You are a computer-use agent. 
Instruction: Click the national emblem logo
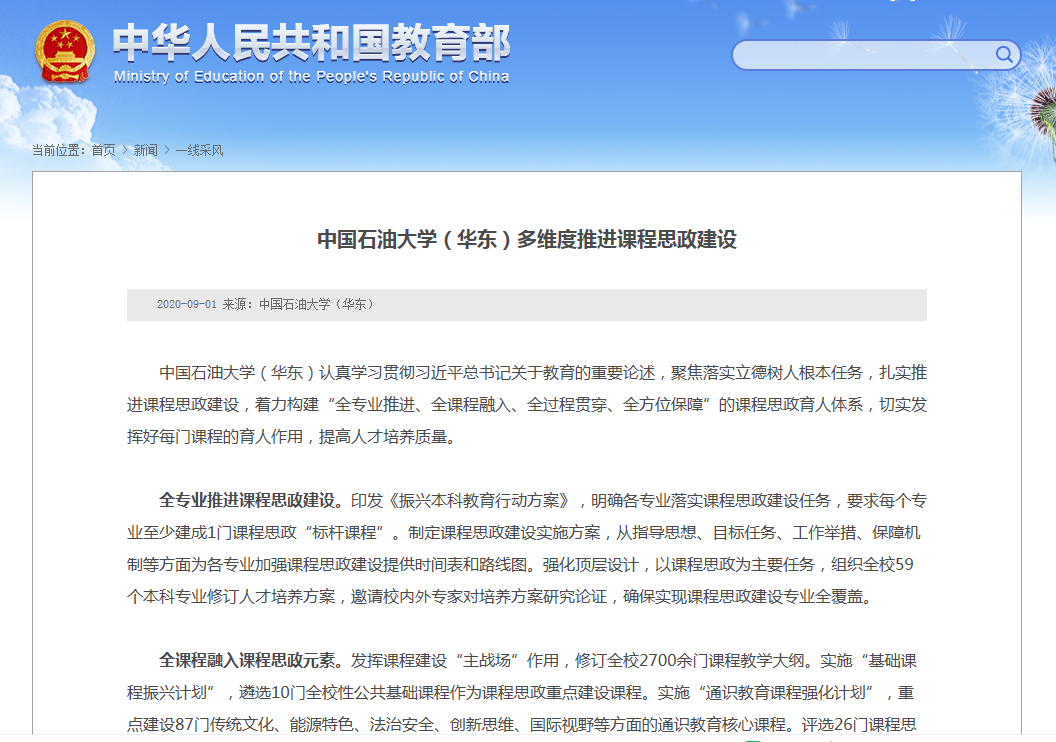(x=65, y=52)
